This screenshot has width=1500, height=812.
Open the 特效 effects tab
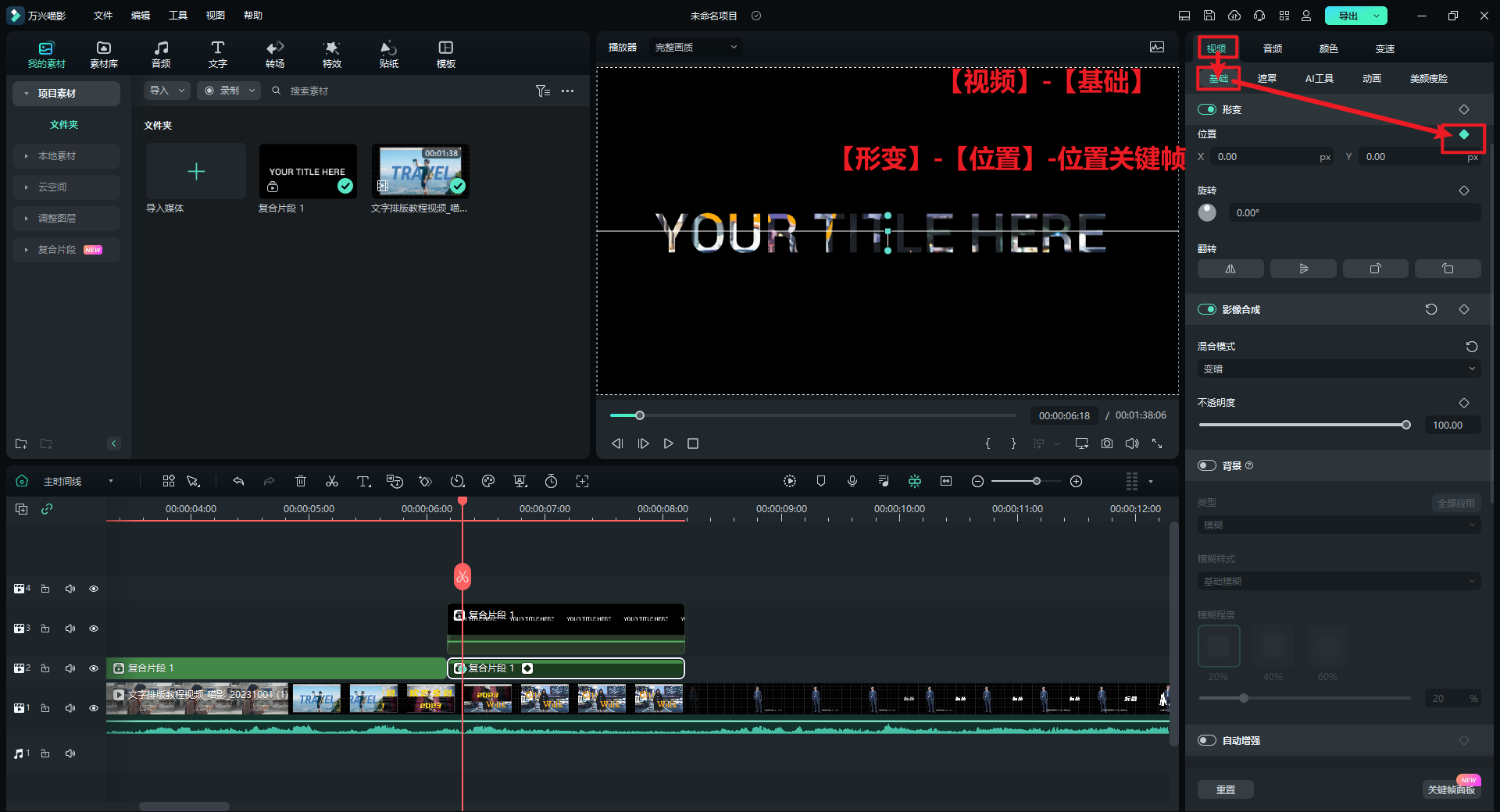pos(332,54)
